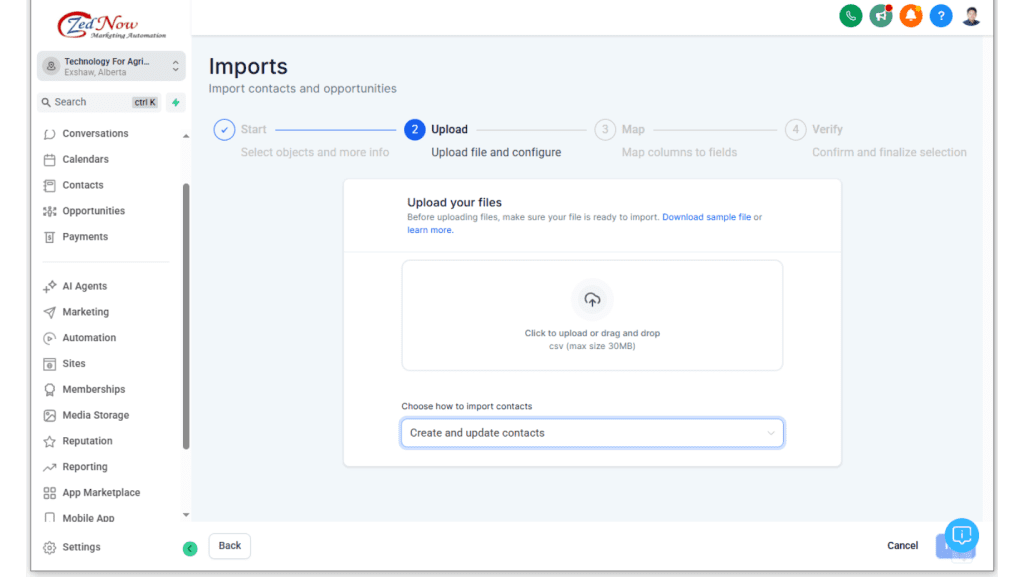
Task: Click the file upload drop zone
Action: tap(592, 315)
